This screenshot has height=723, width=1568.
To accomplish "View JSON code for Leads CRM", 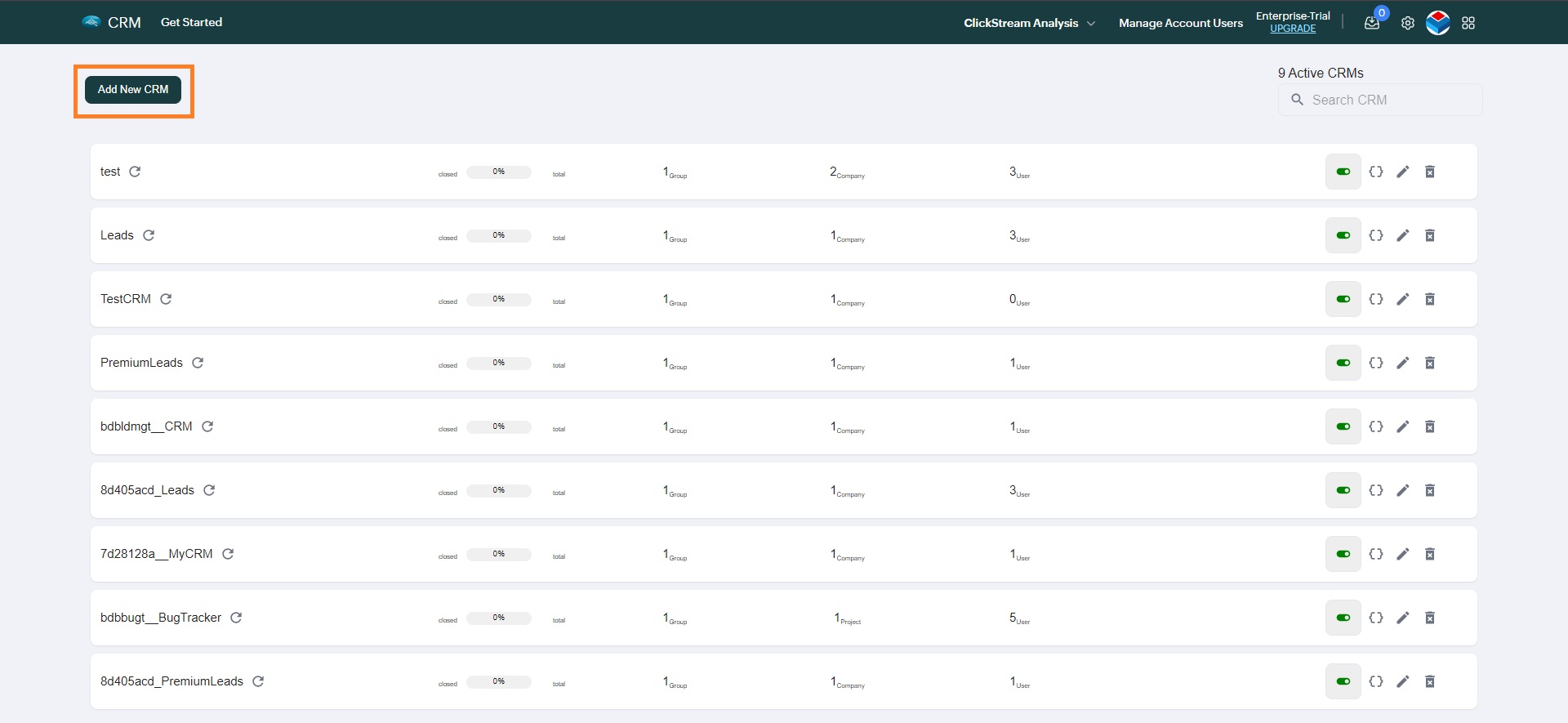I will [x=1376, y=235].
